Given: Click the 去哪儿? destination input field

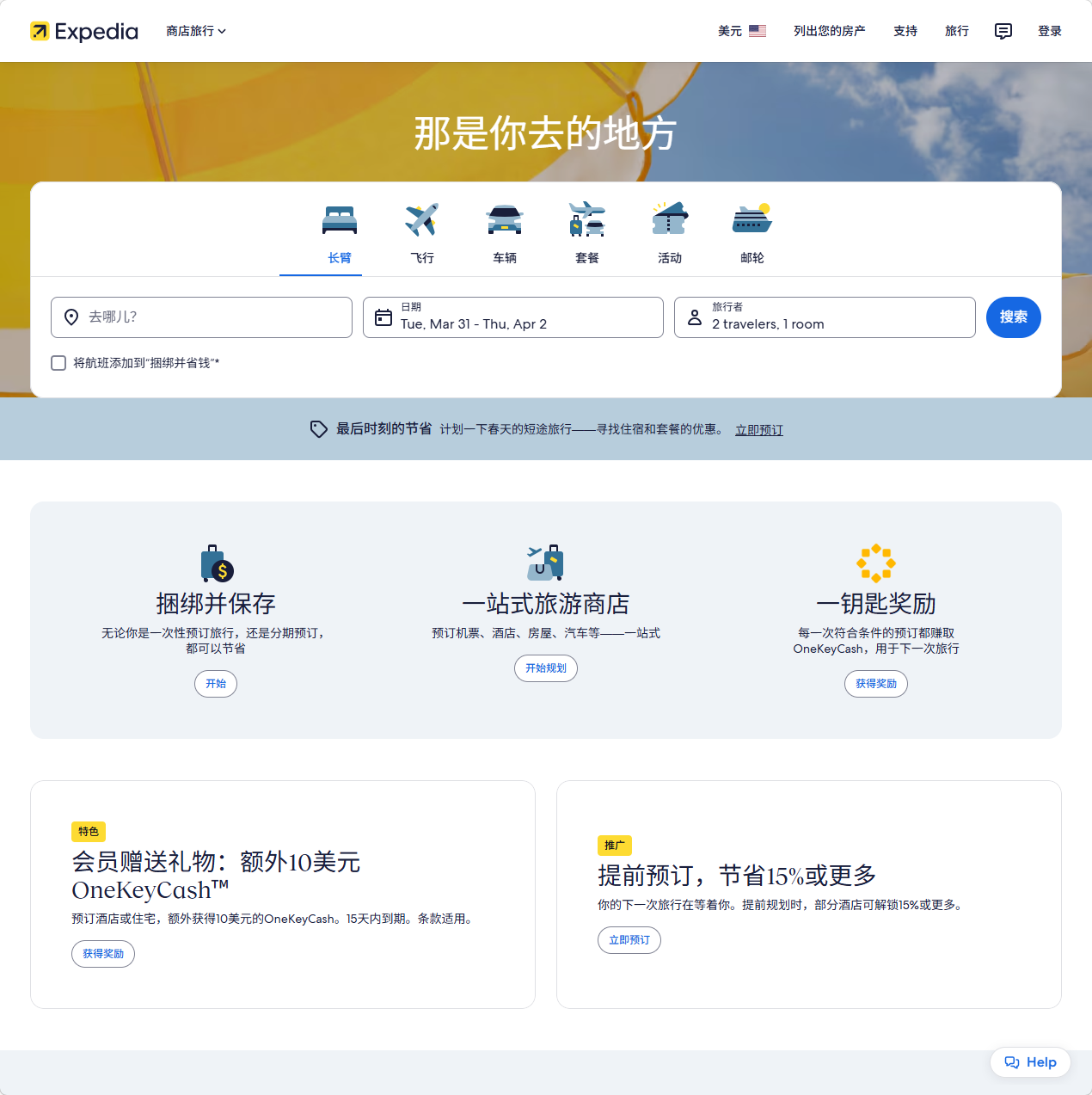Looking at the screenshot, I should [201, 317].
